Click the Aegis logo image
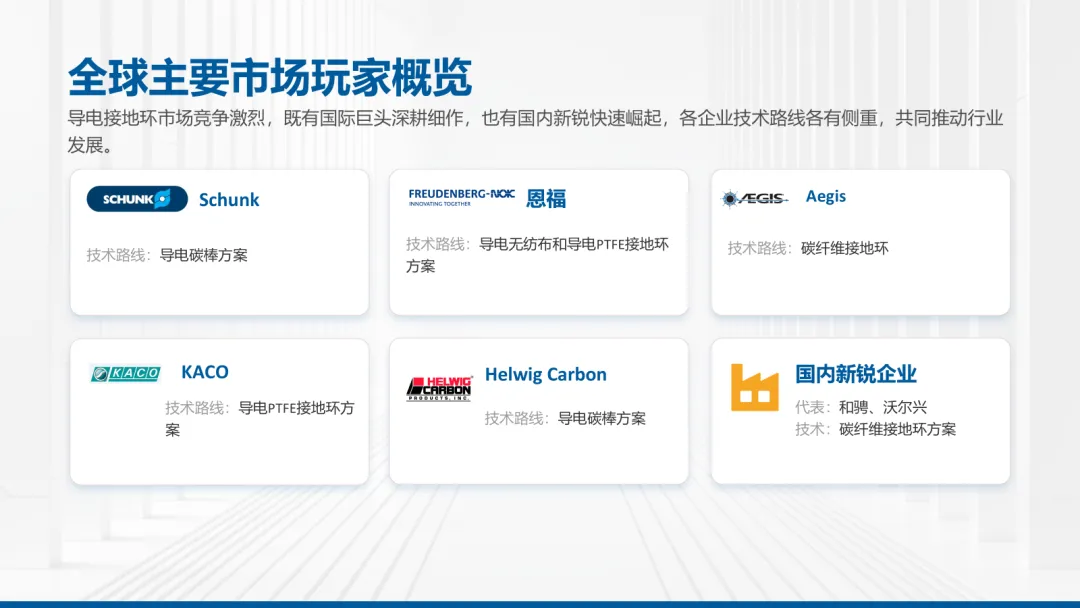This screenshot has width=1080, height=608. (x=754, y=198)
